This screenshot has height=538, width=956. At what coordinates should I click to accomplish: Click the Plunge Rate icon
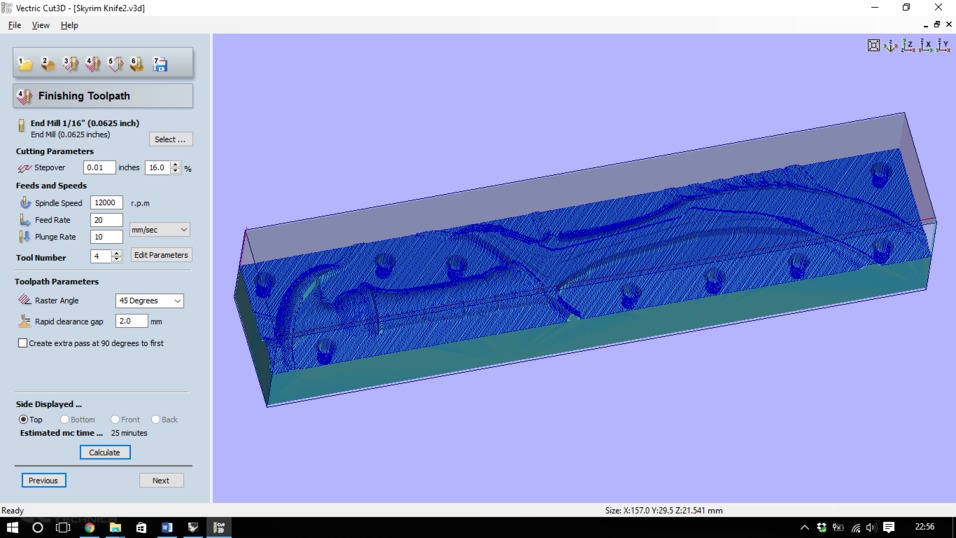coord(24,237)
